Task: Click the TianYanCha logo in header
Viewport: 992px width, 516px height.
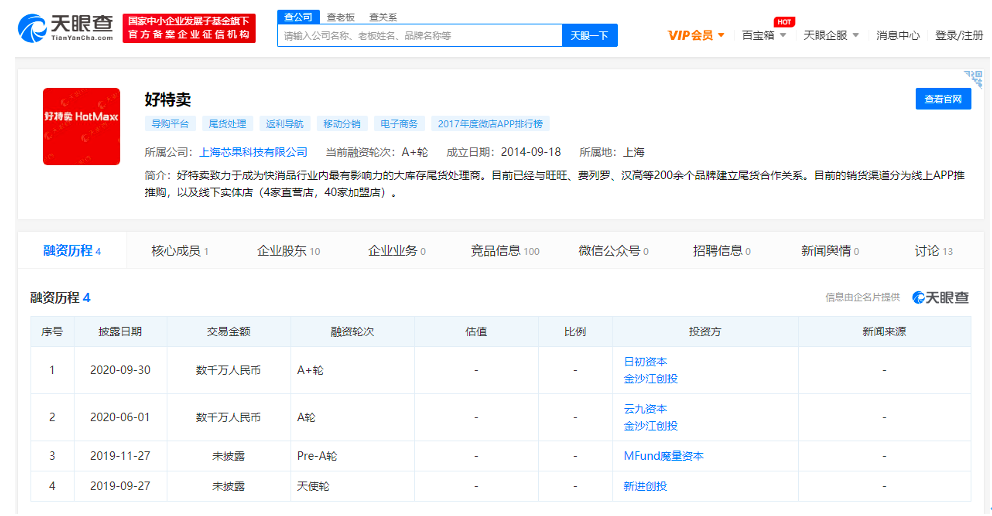Action: point(66,29)
